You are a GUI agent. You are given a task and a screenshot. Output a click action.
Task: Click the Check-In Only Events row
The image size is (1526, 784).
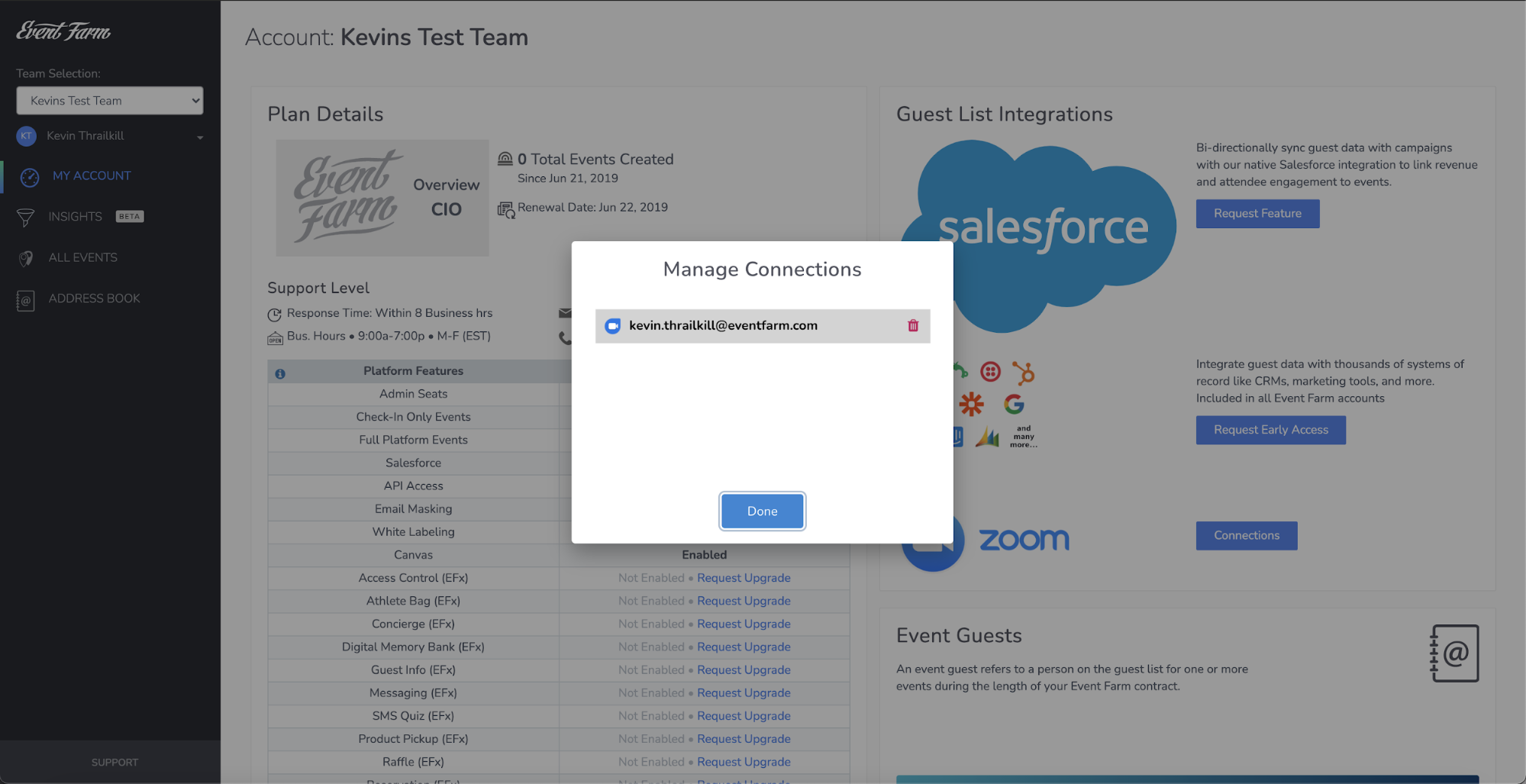(413, 417)
